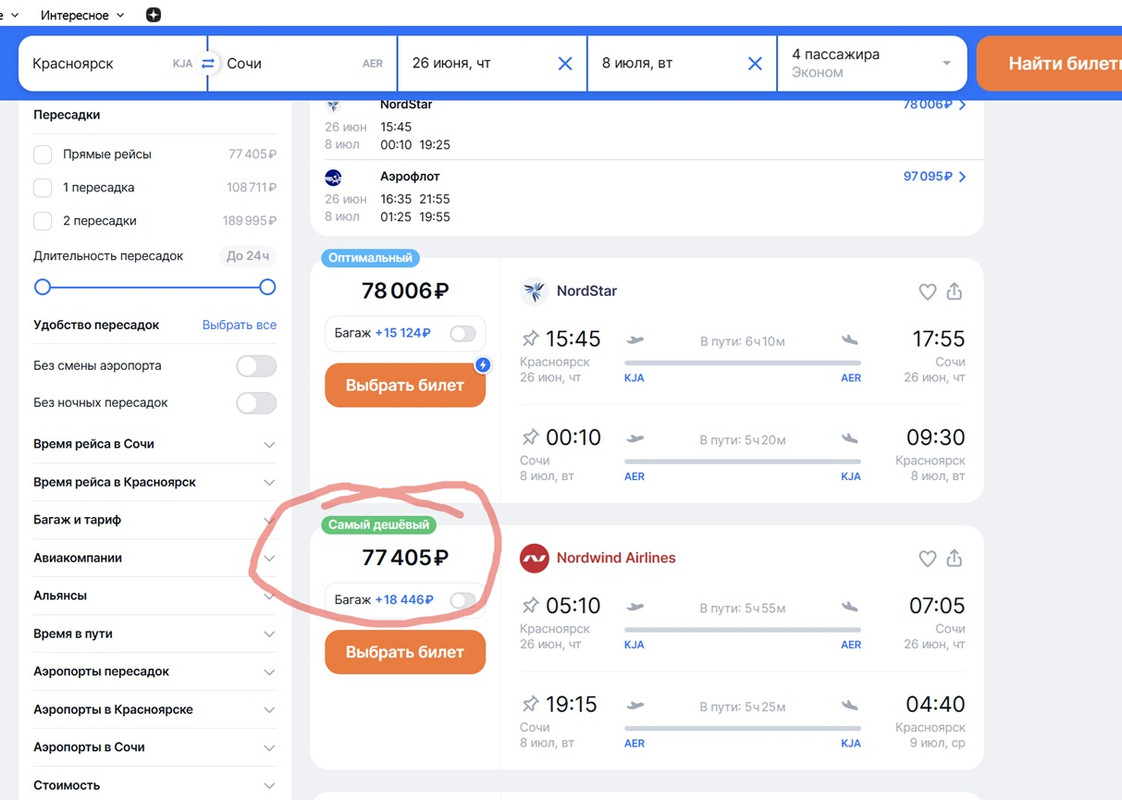Enable baggage +18 446₽ on Nordwind ticket
The image size is (1122, 800).
click(x=463, y=600)
